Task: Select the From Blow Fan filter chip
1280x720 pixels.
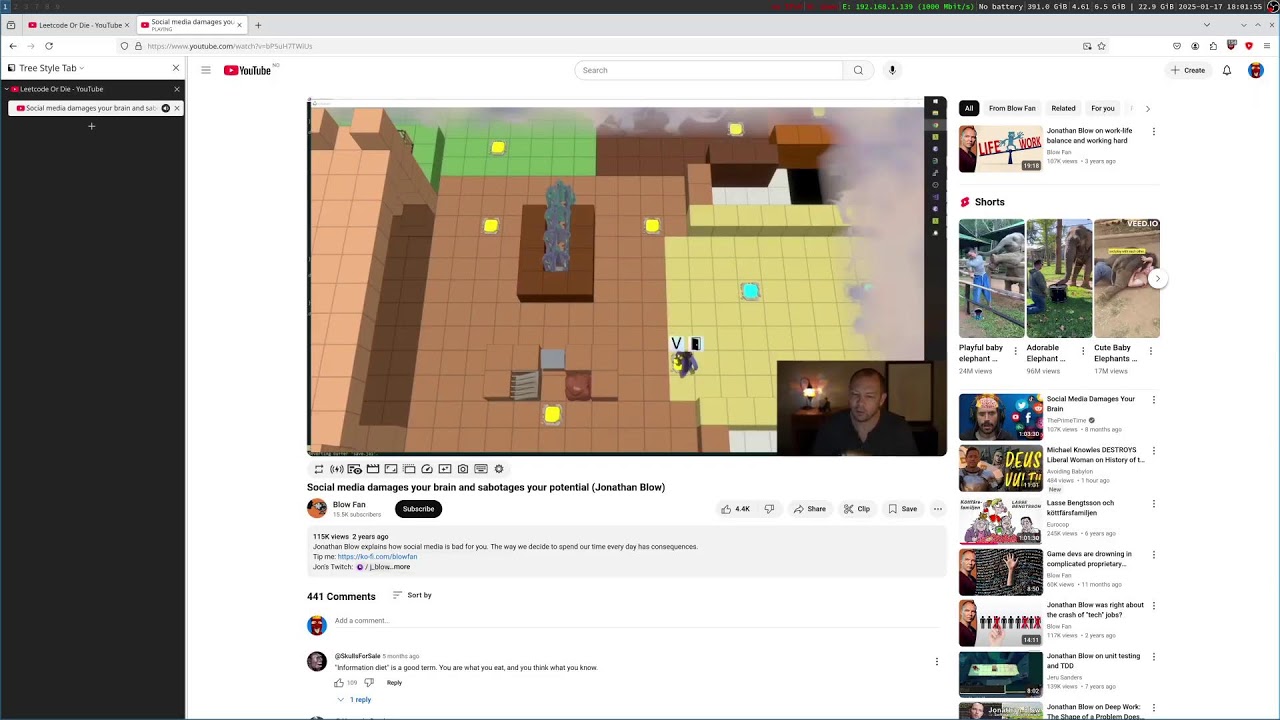Action: tap(1012, 108)
